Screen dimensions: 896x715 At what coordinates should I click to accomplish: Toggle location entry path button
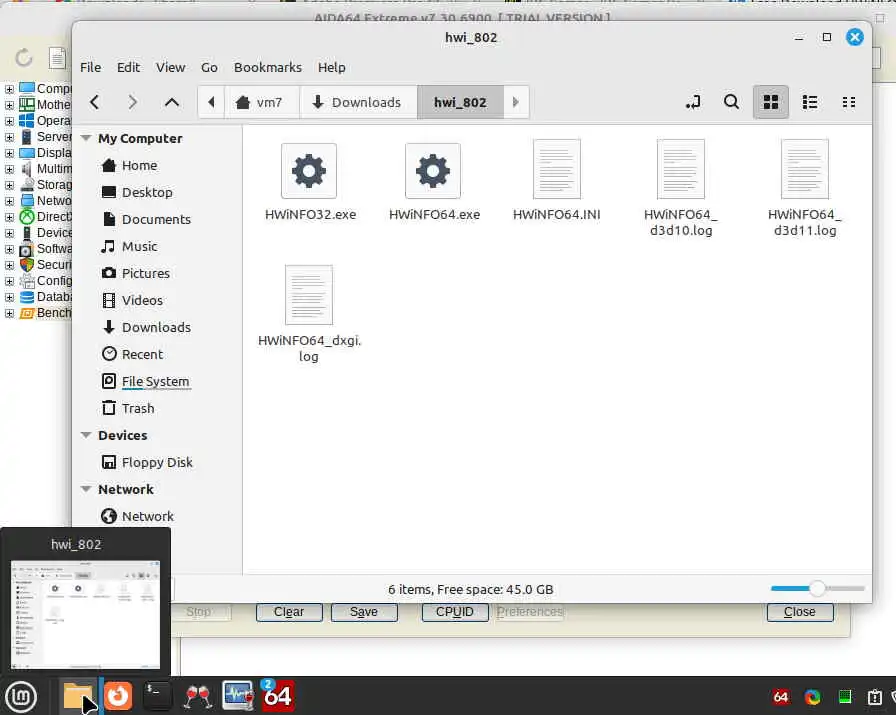coord(693,102)
